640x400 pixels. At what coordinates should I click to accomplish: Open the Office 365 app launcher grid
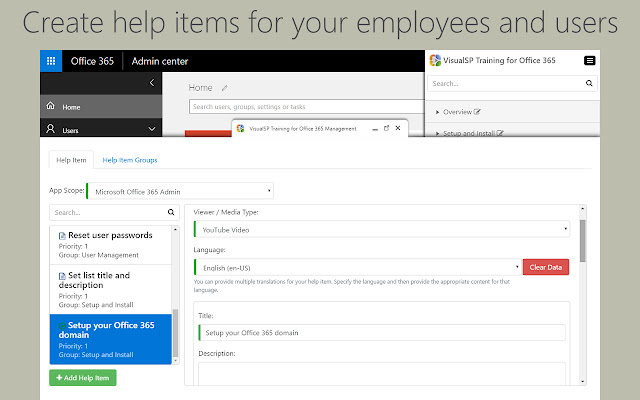(51, 61)
